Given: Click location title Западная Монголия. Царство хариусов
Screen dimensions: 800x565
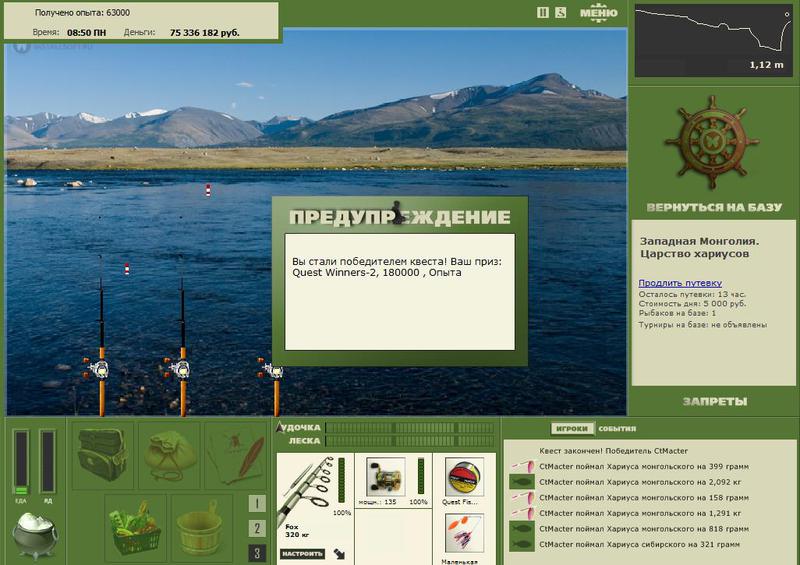Looking at the screenshot, I should coord(699,248).
